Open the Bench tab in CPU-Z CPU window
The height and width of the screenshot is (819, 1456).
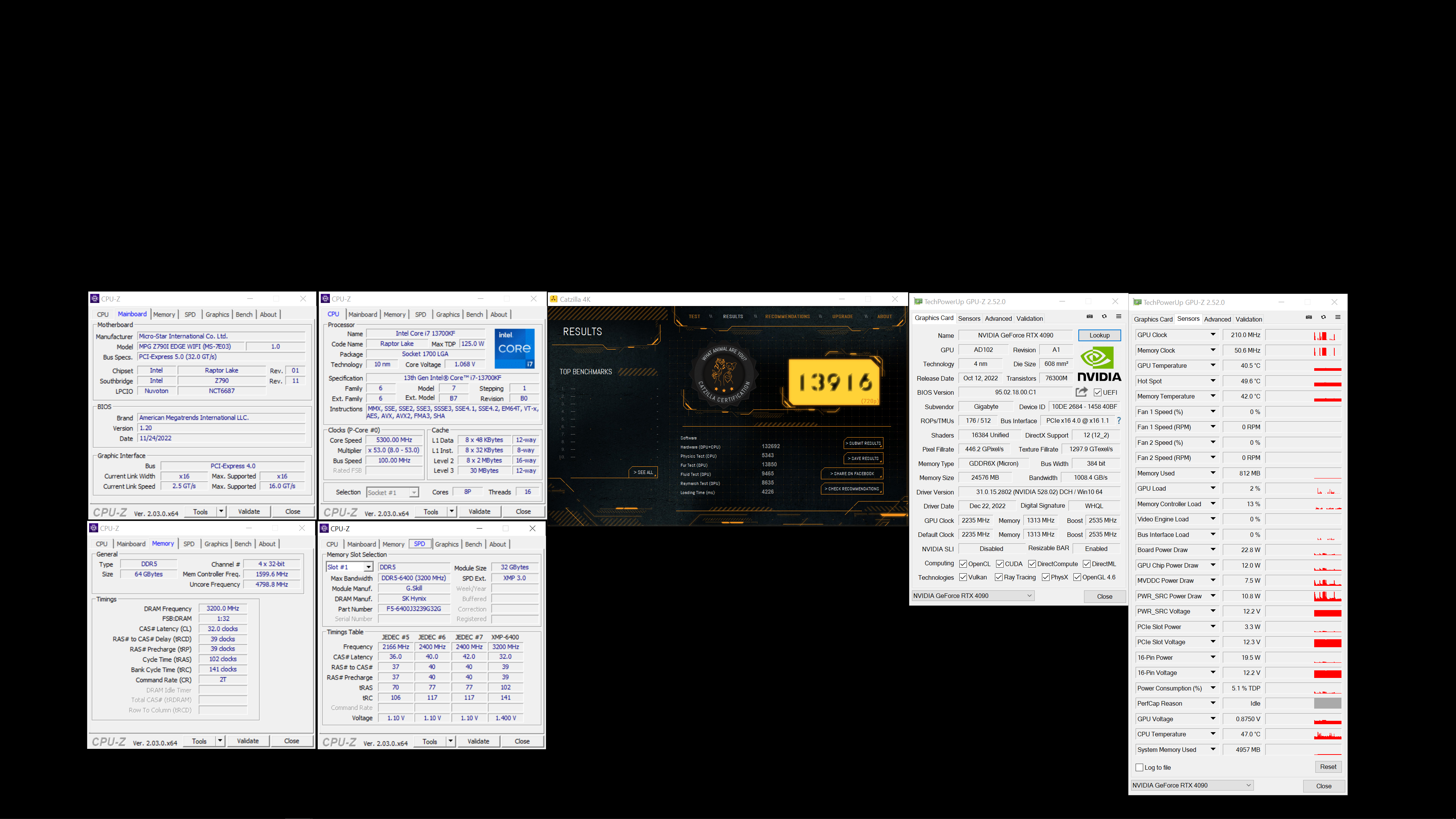pyautogui.click(x=474, y=314)
